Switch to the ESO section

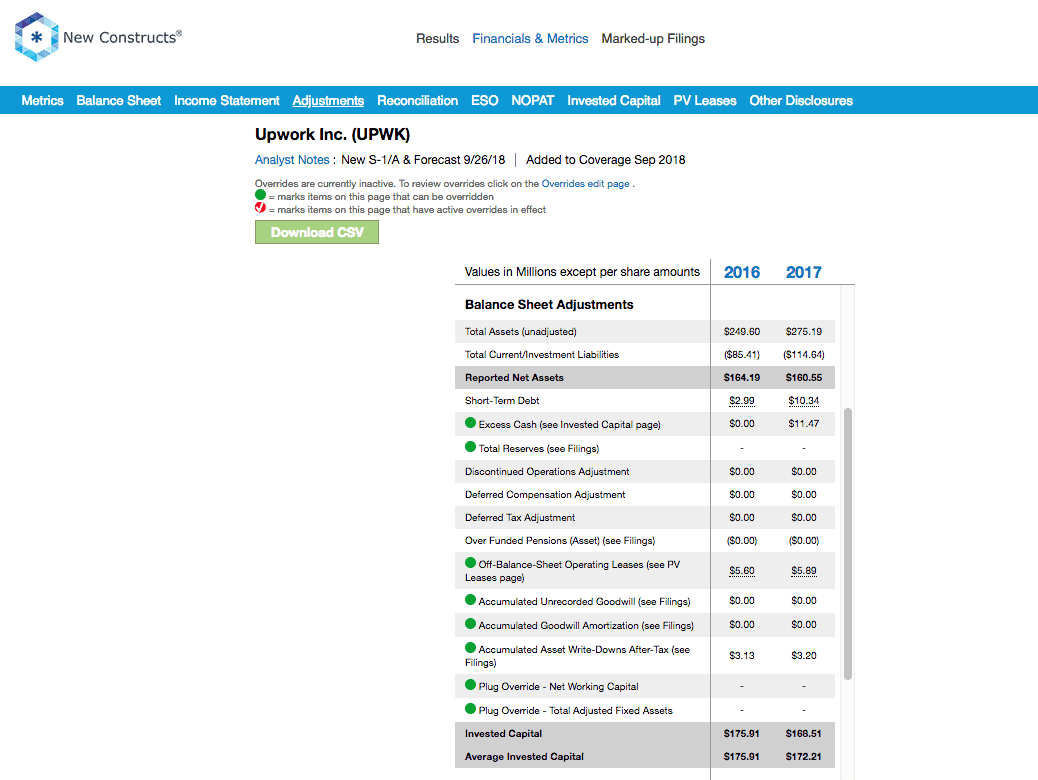(x=485, y=101)
